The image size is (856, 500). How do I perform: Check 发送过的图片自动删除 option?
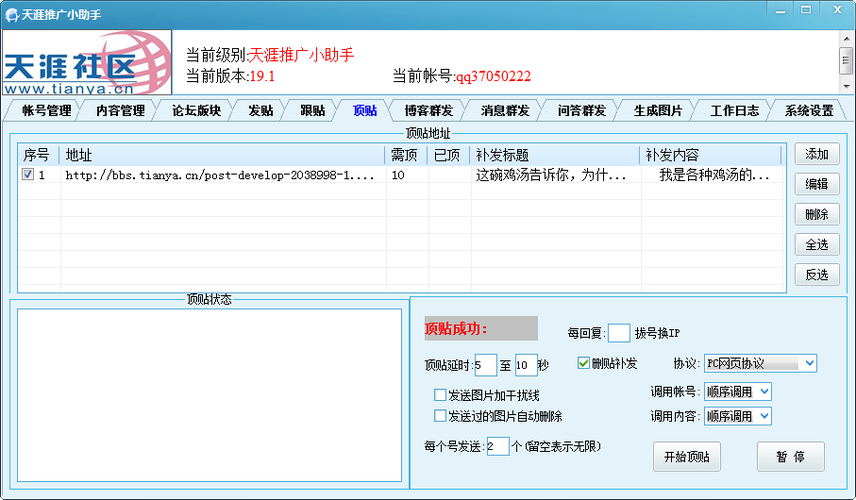(440, 415)
